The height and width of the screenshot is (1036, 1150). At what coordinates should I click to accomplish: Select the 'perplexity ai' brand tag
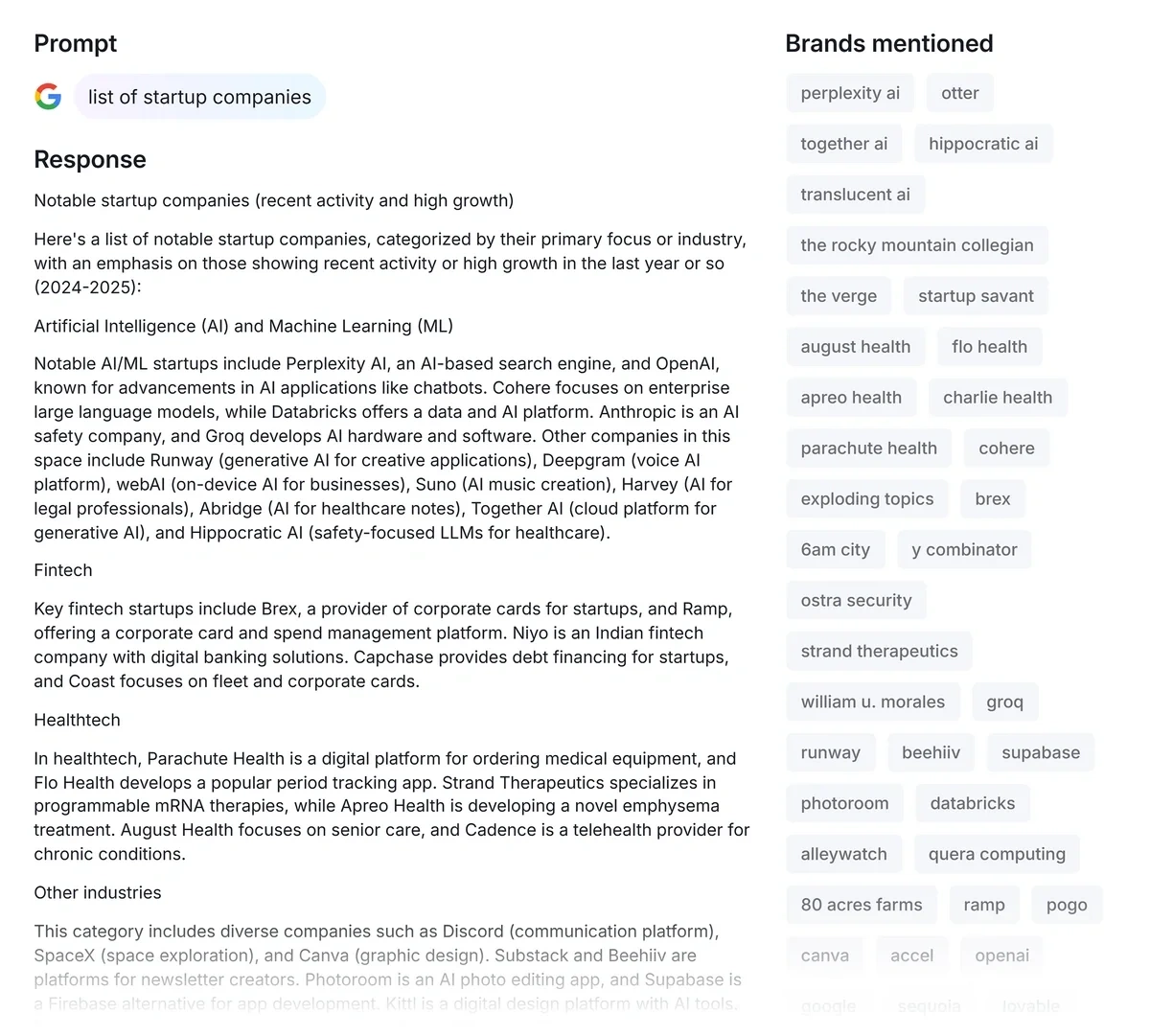[x=850, y=93]
